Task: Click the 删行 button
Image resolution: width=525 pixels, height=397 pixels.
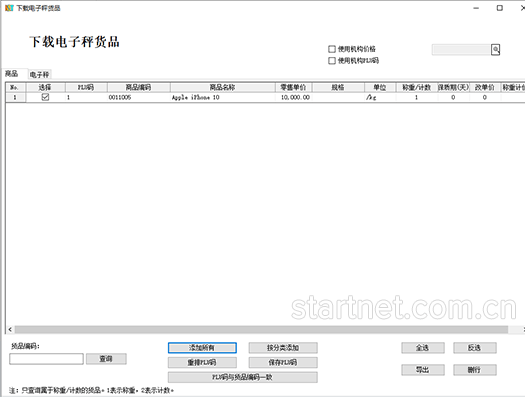Action: pyautogui.click(x=475, y=370)
